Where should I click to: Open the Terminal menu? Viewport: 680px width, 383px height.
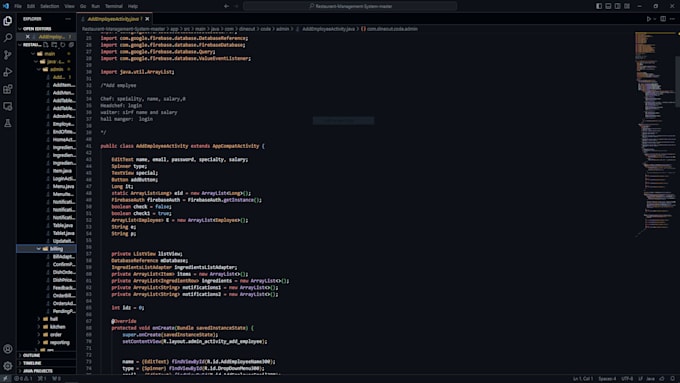[x=114, y=6]
